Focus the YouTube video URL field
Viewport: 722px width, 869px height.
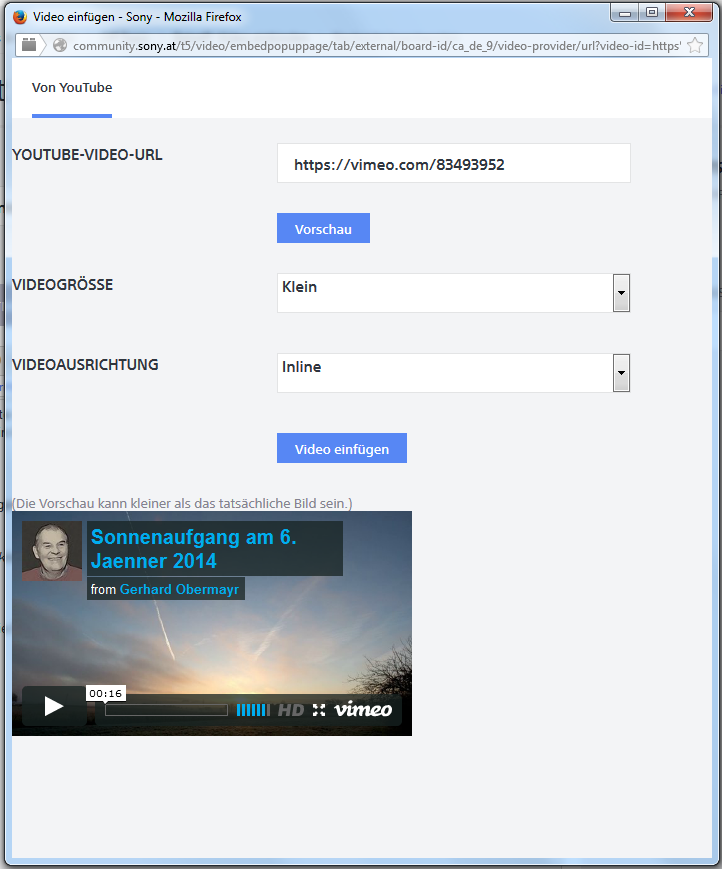click(x=453, y=164)
